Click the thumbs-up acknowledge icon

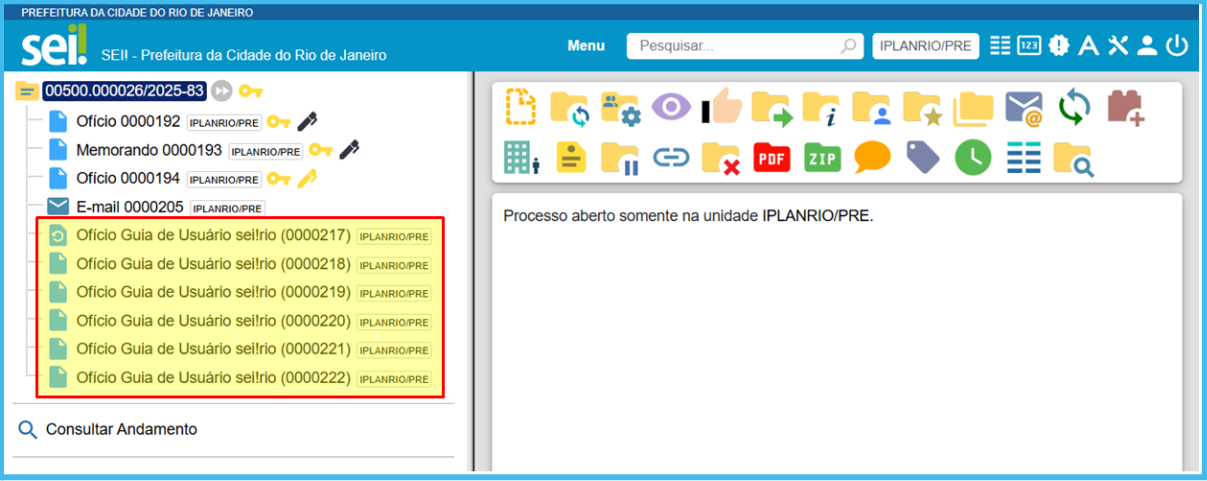pyautogui.click(x=721, y=108)
